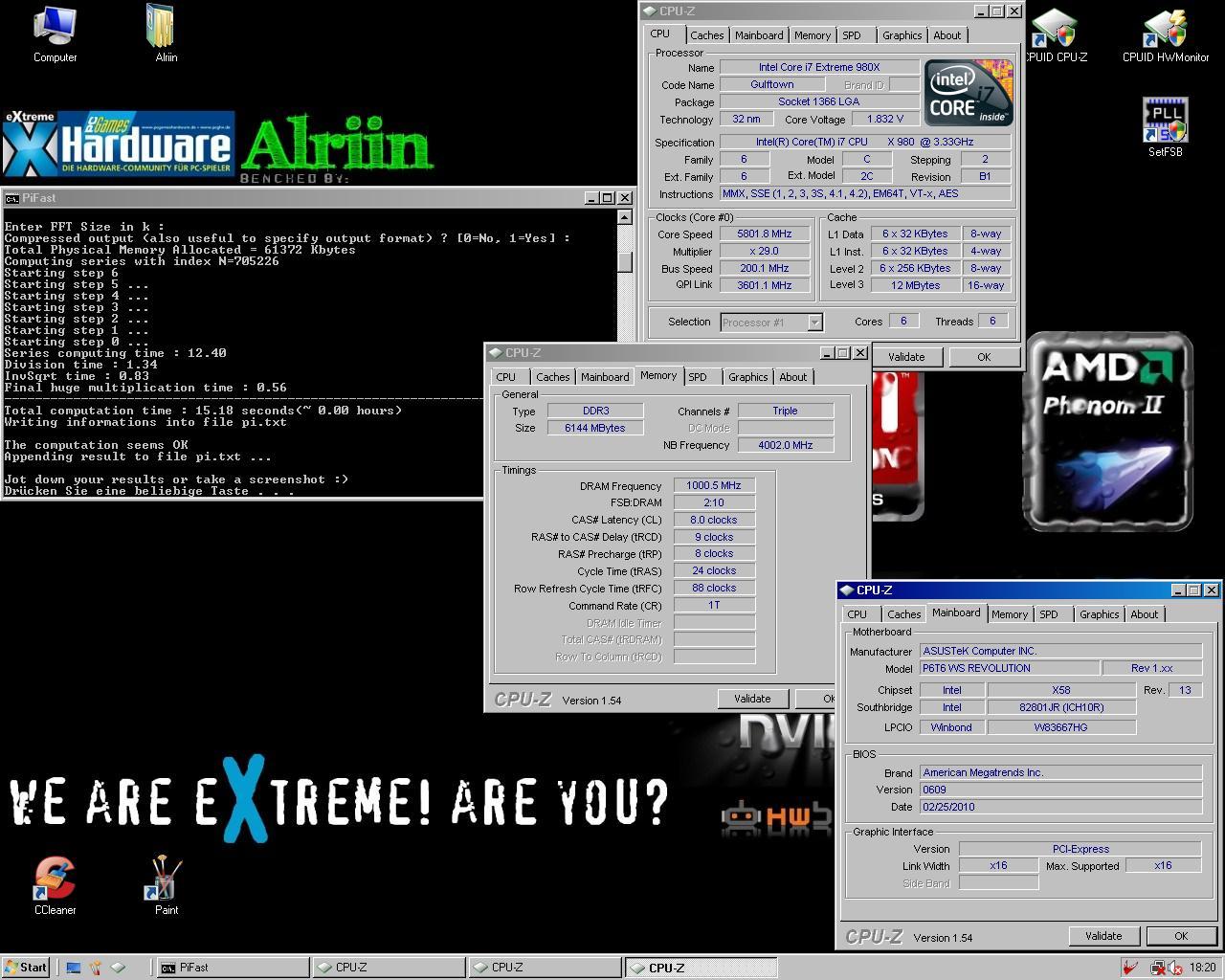Click the Command Rate 1T value
This screenshot has width=1225, height=980.
714,606
